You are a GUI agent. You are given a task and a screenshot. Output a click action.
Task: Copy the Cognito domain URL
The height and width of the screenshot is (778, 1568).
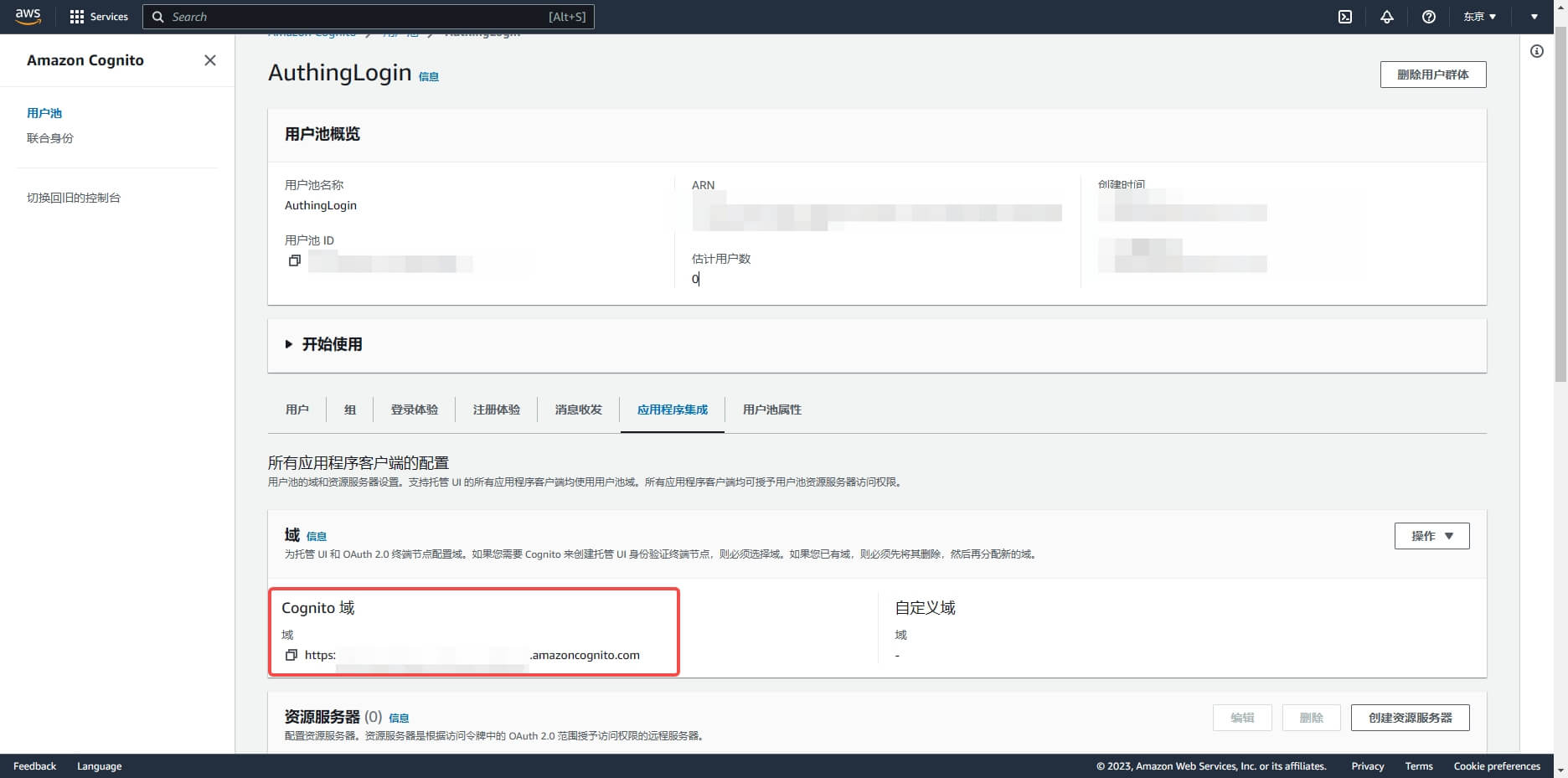(291, 655)
